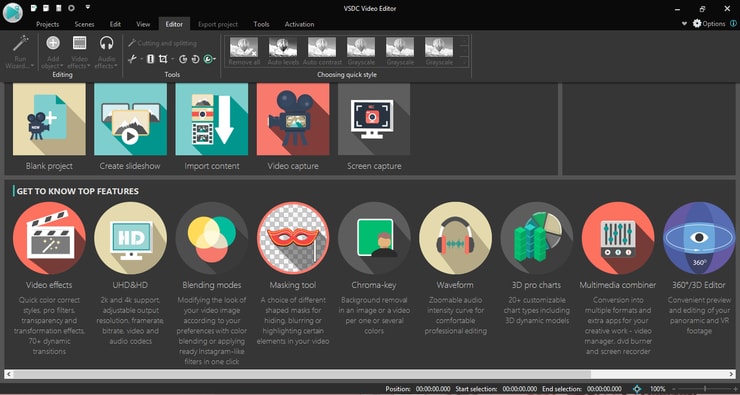Click the Add object plus icon
This screenshot has height=395, width=740.
[53, 43]
